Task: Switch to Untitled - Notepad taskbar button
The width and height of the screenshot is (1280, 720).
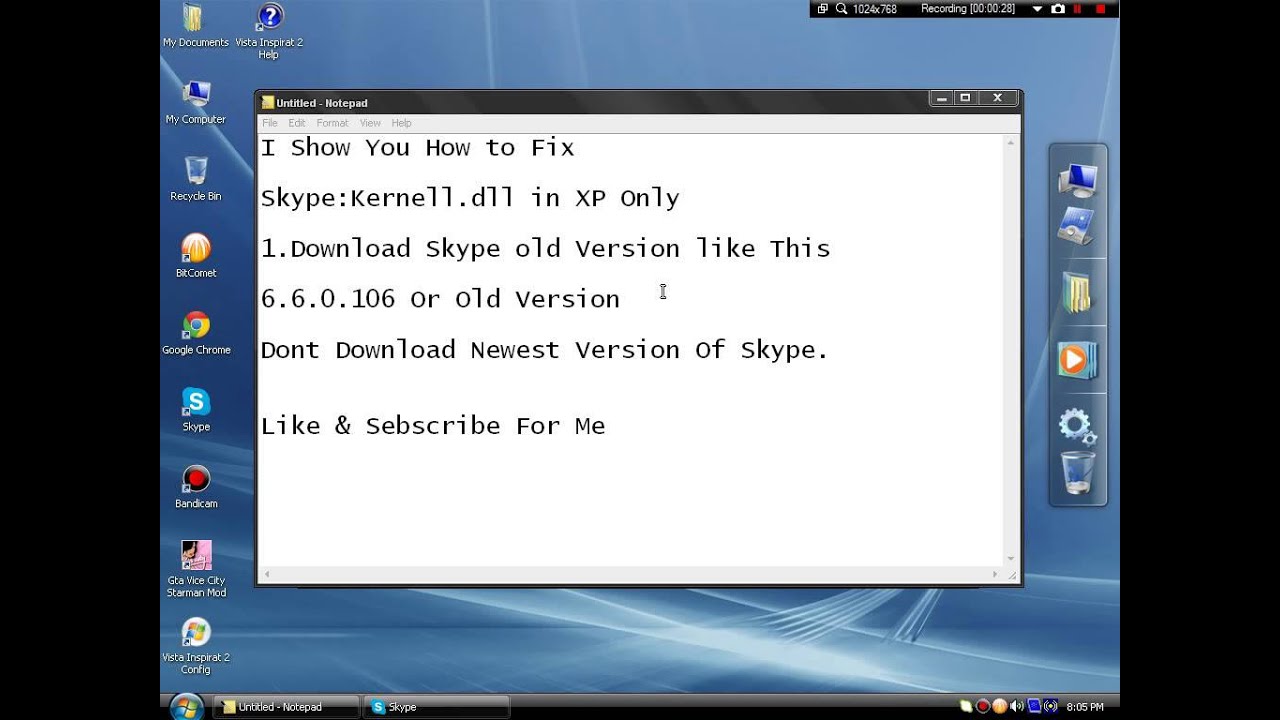Action: tap(287, 707)
